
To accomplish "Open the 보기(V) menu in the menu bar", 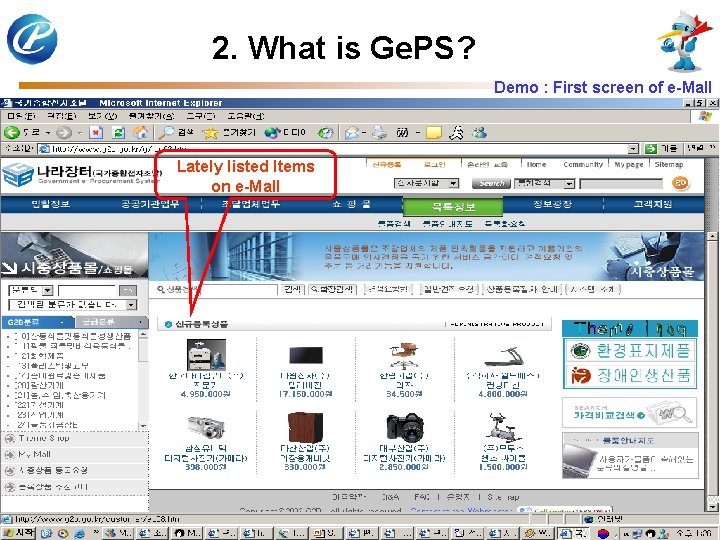I will click(x=102, y=116).
